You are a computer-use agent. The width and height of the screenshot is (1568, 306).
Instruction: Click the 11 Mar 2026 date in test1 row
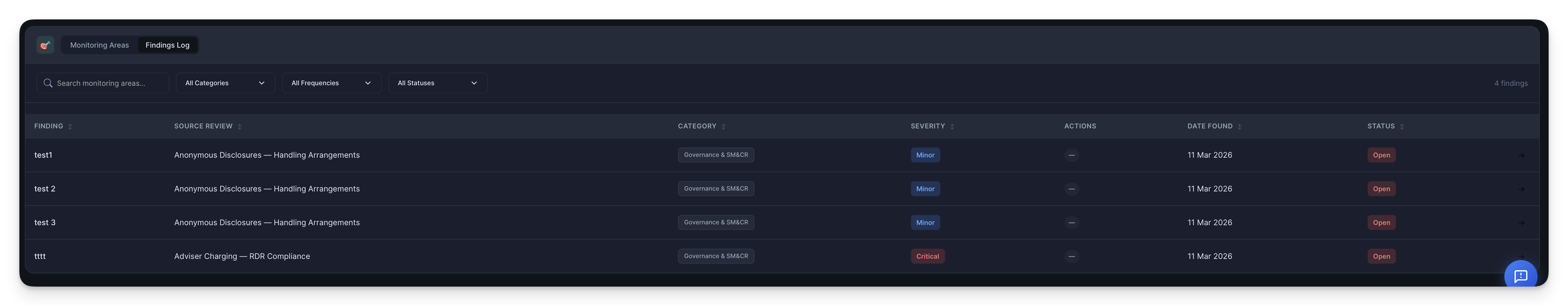click(x=1209, y=156)
